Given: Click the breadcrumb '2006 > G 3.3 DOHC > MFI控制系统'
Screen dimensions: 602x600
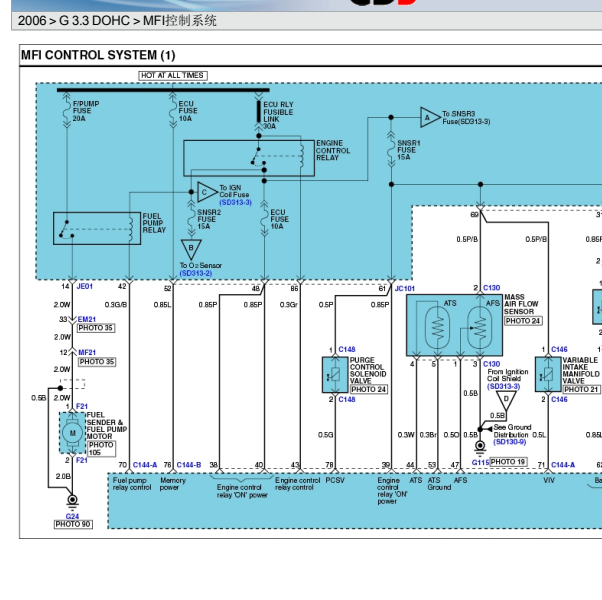Looking at the screenshot, I should [117, 21].
